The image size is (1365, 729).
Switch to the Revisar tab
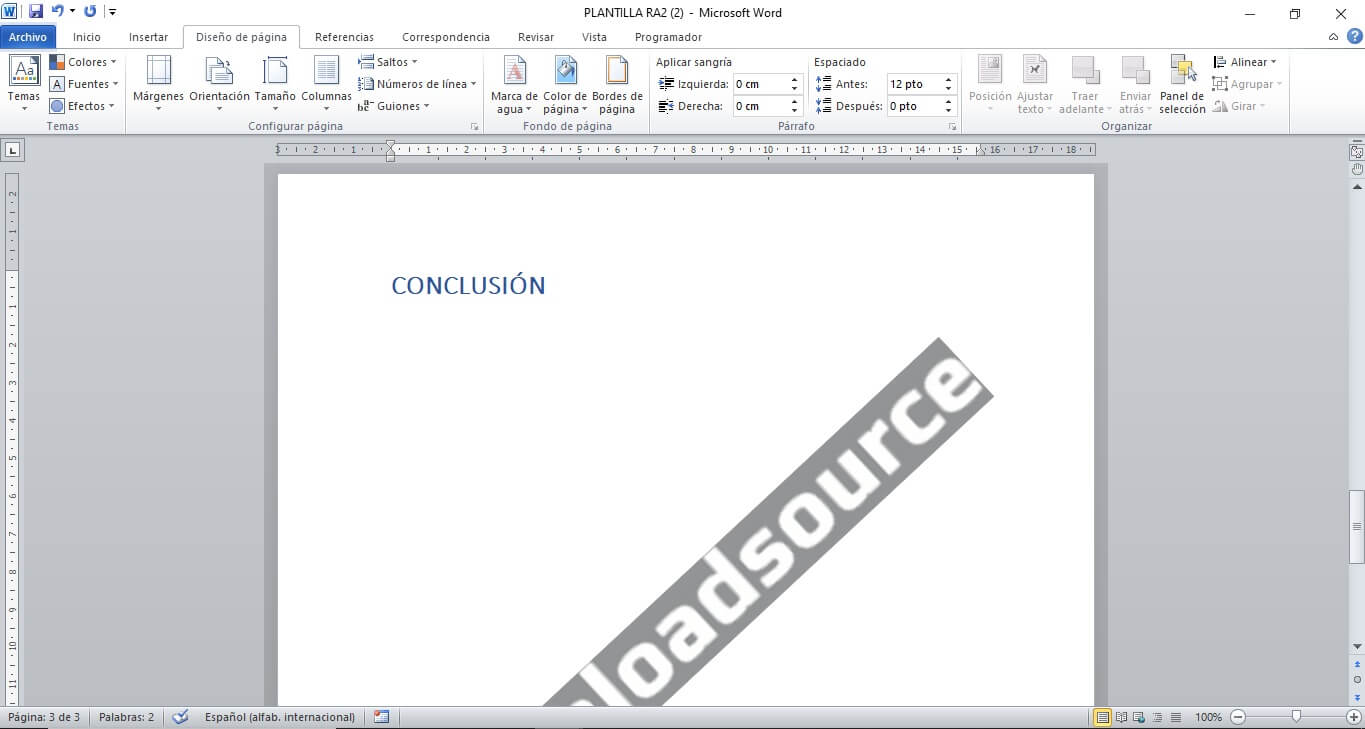pyautogui.click(x=536, y=37)
